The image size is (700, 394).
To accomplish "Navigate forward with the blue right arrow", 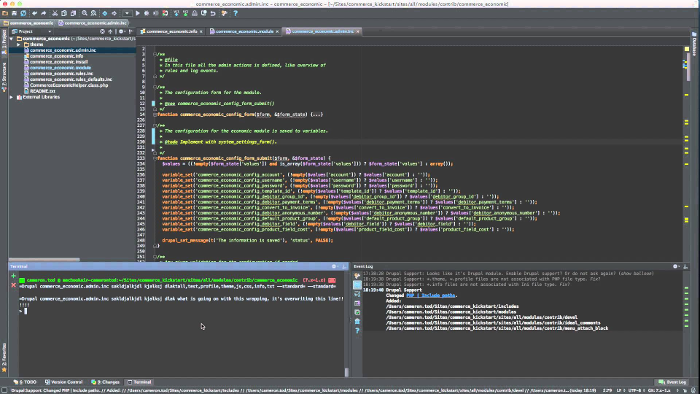I will tap(114, 13).
